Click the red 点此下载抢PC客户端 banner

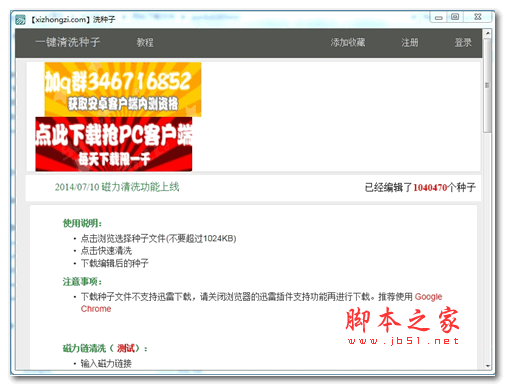pos(114,144)
